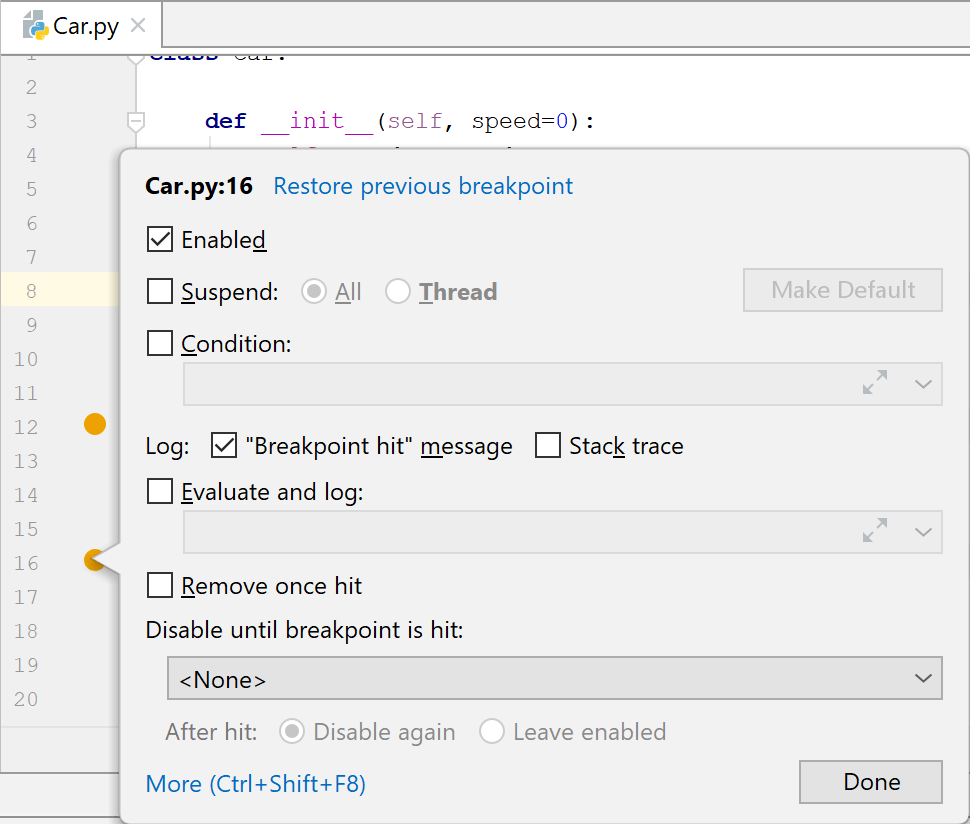Enable Stack trace logging

click(x=548, y=446)
